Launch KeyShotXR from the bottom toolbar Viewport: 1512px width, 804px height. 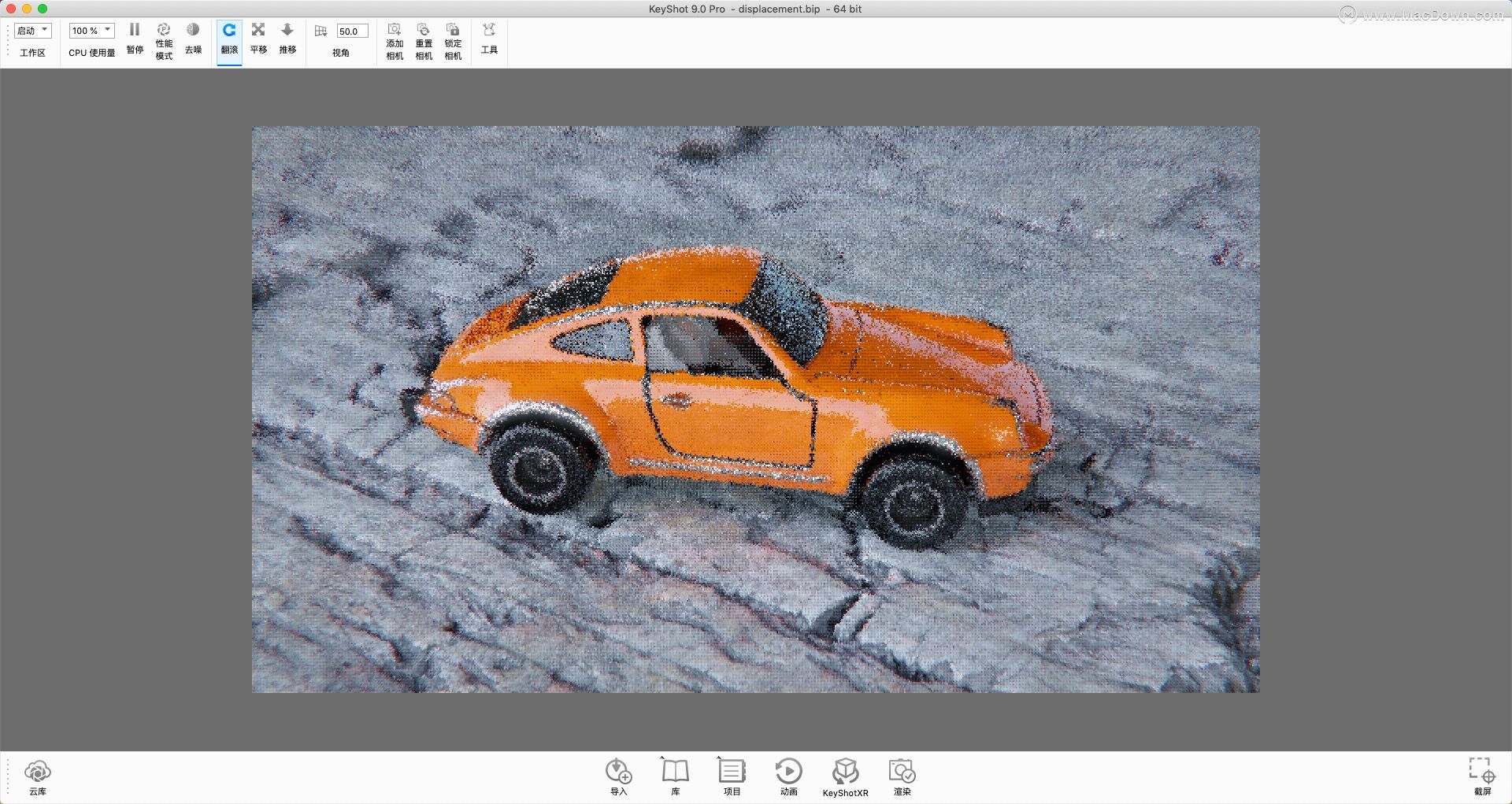846,776
